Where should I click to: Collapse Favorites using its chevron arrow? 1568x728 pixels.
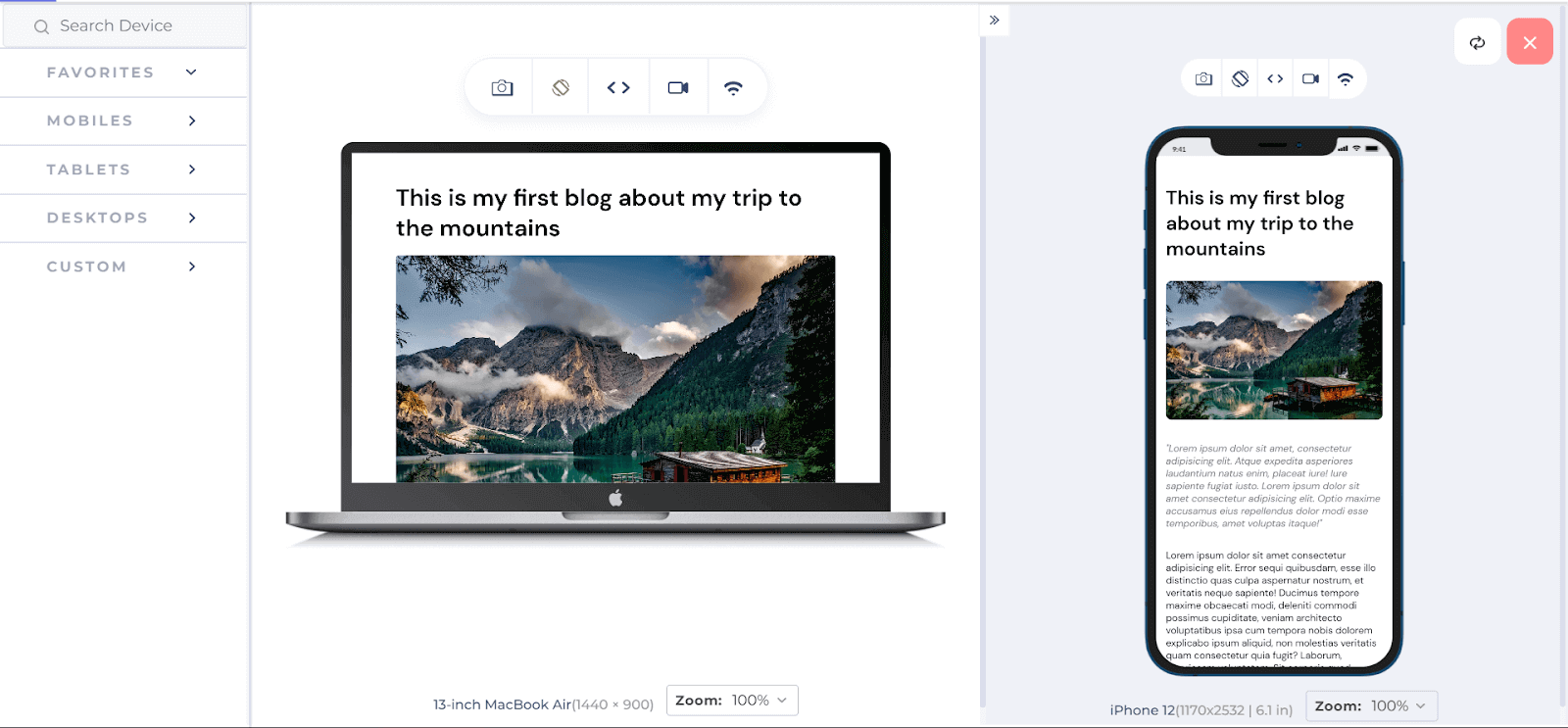192,73
